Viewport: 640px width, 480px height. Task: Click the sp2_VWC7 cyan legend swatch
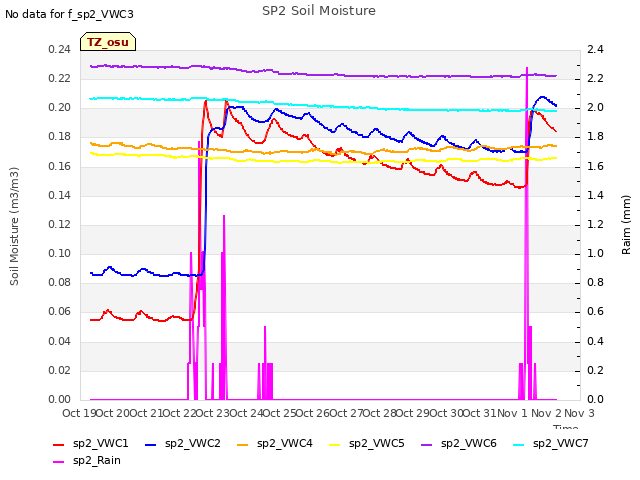[518, 445]
